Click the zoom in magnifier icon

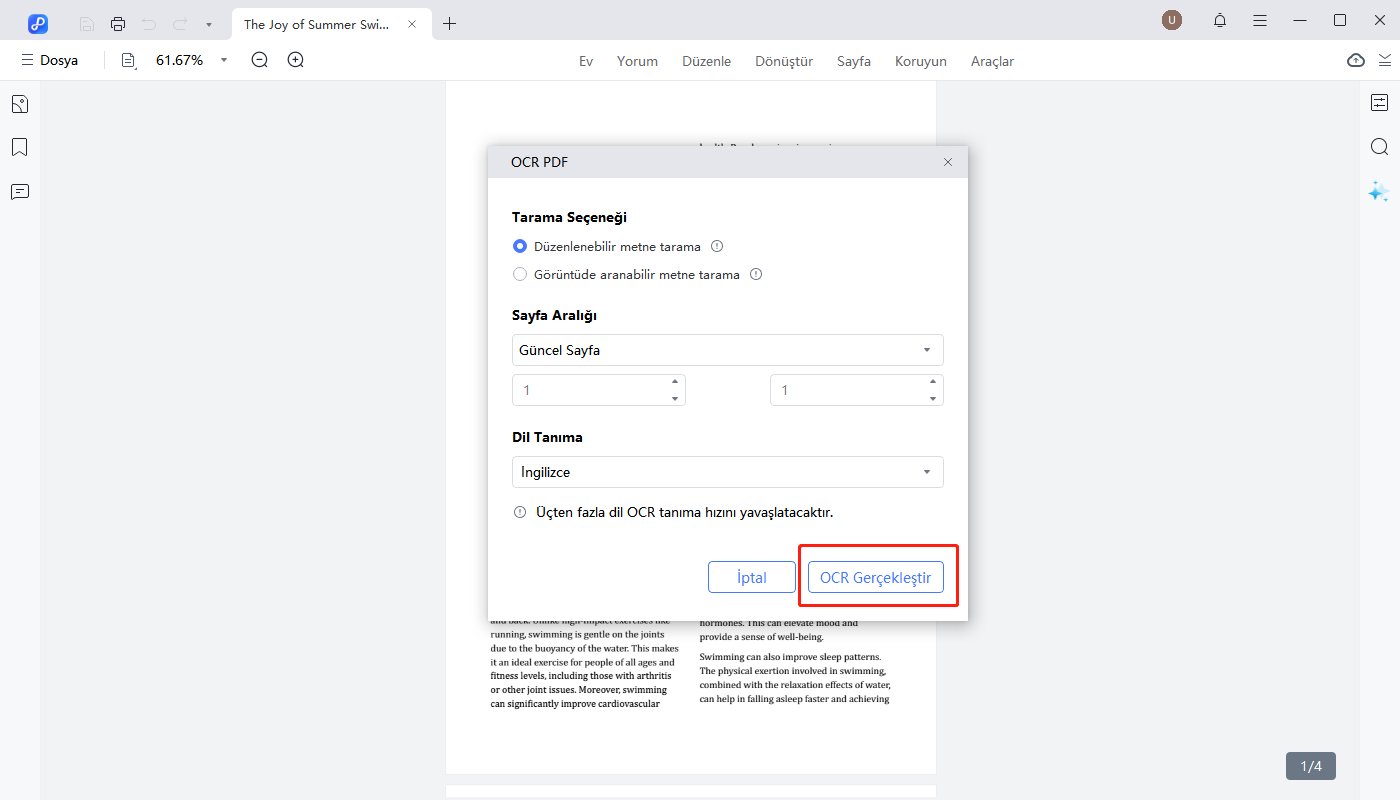pos(296,60)
